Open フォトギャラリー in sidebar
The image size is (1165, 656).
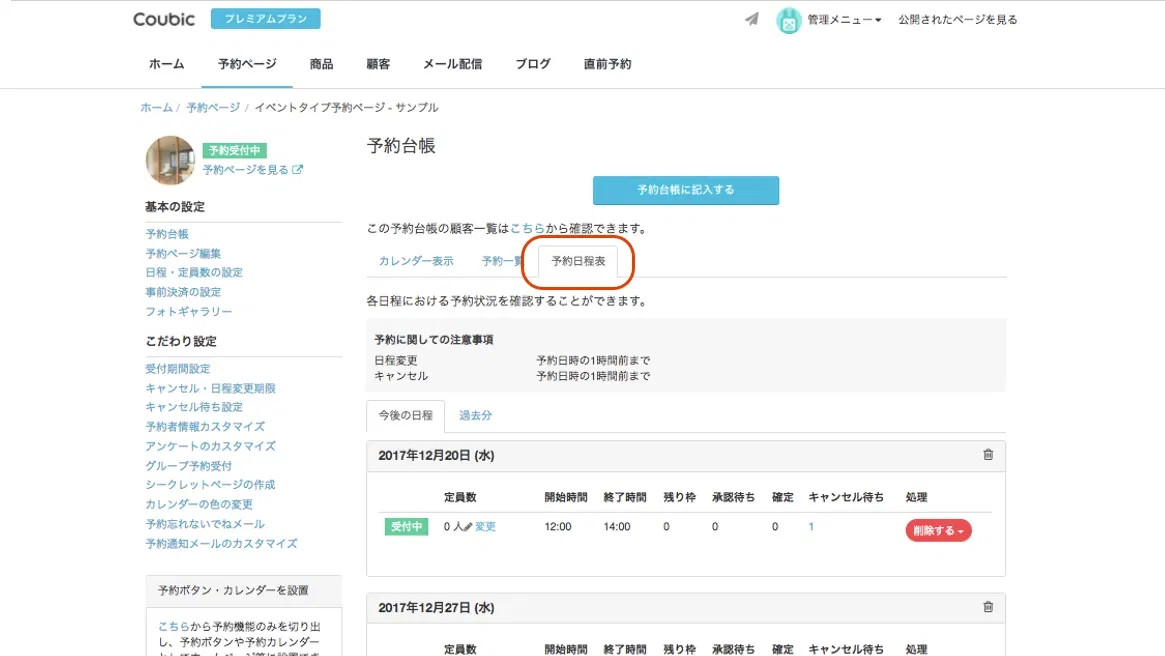[189, 312]
